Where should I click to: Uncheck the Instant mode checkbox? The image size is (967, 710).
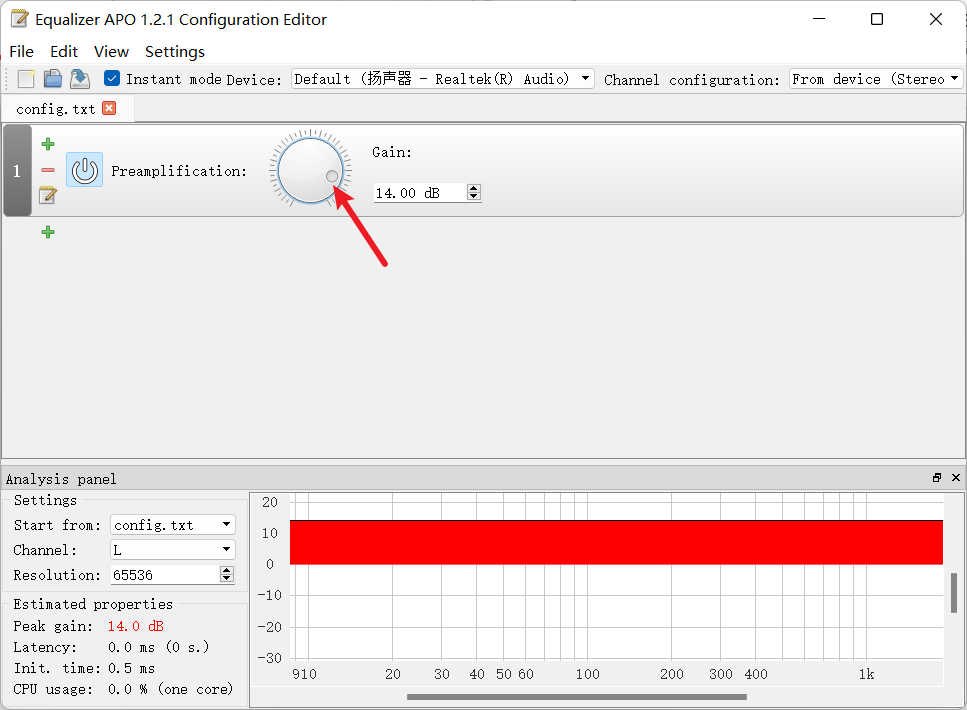coord(112,79)
